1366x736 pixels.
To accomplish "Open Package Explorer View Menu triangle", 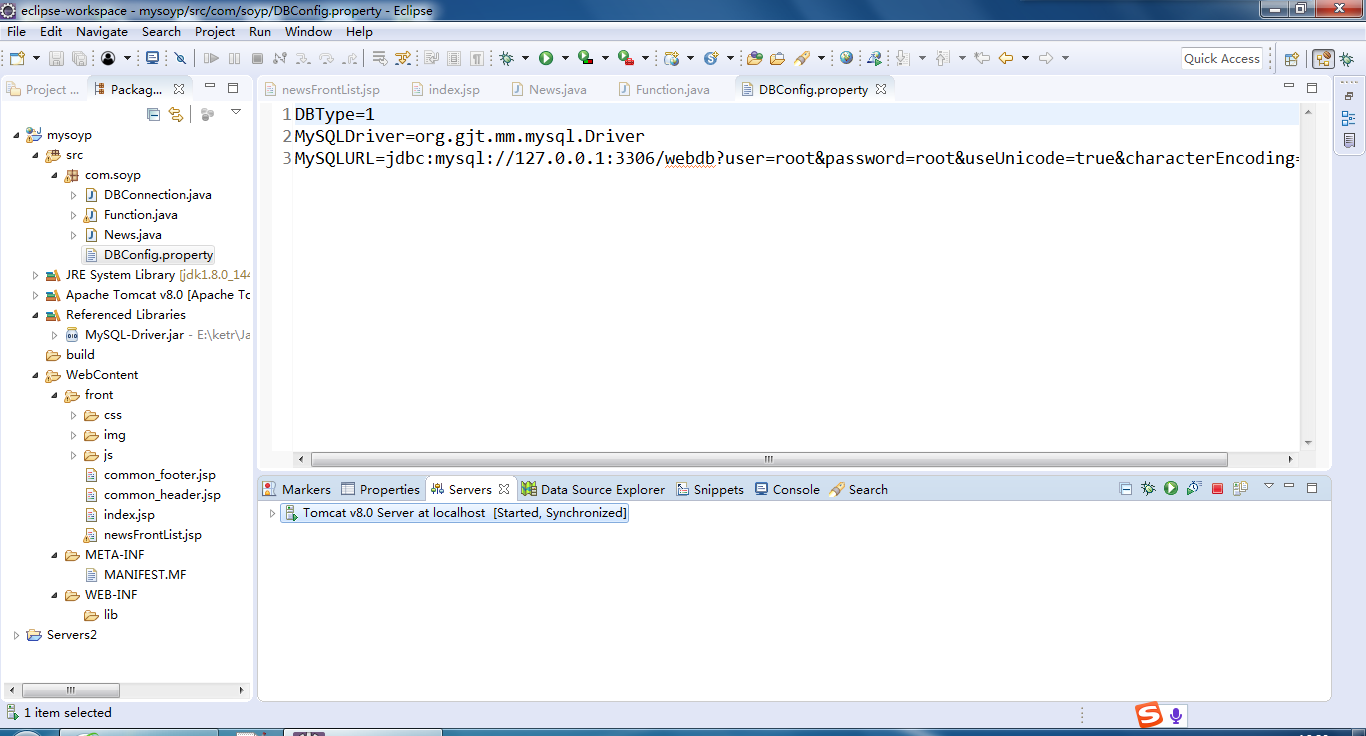I will 236,112.
